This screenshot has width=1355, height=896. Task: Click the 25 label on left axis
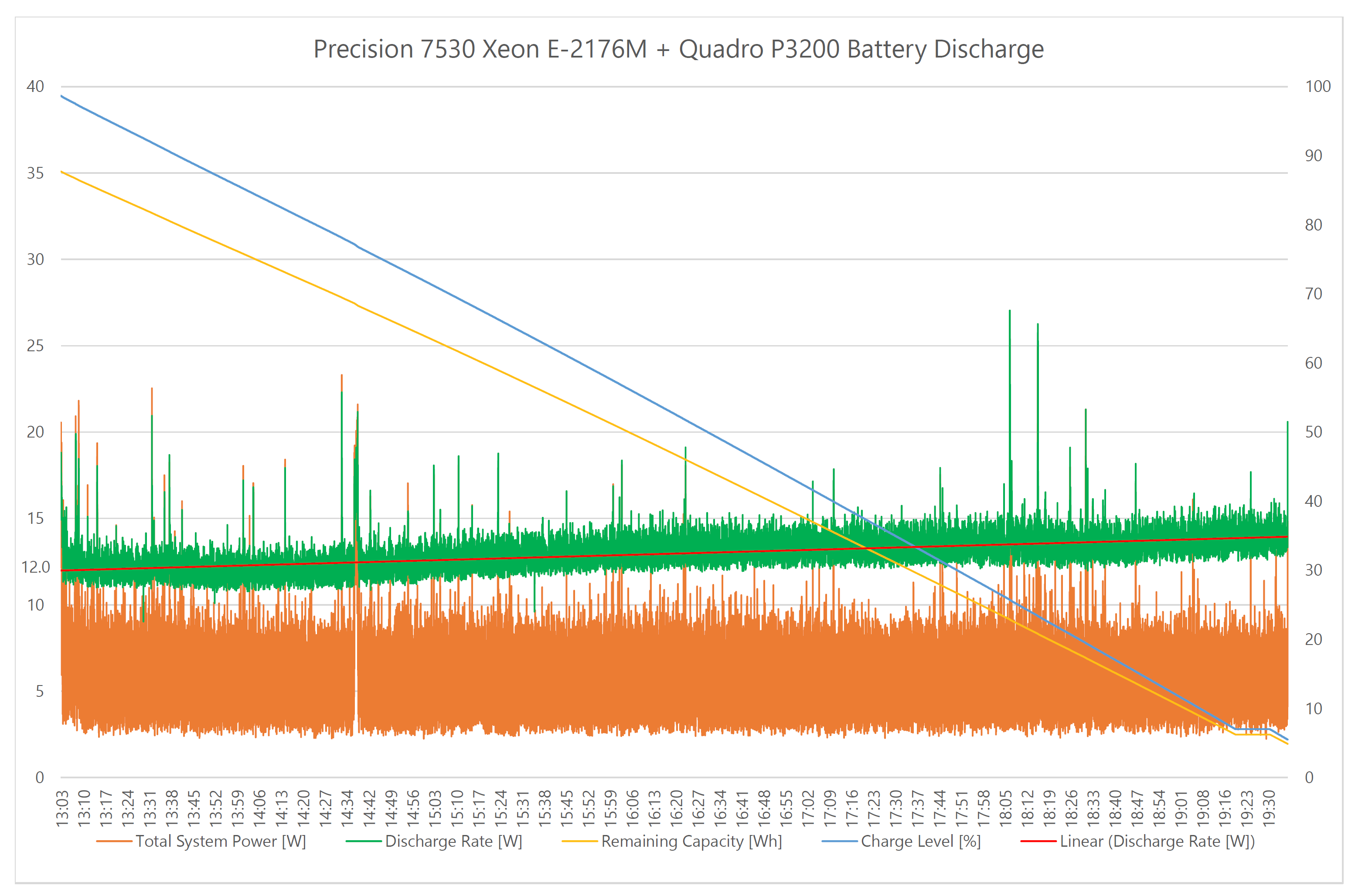pyautogui.click(x=35, y=346)
